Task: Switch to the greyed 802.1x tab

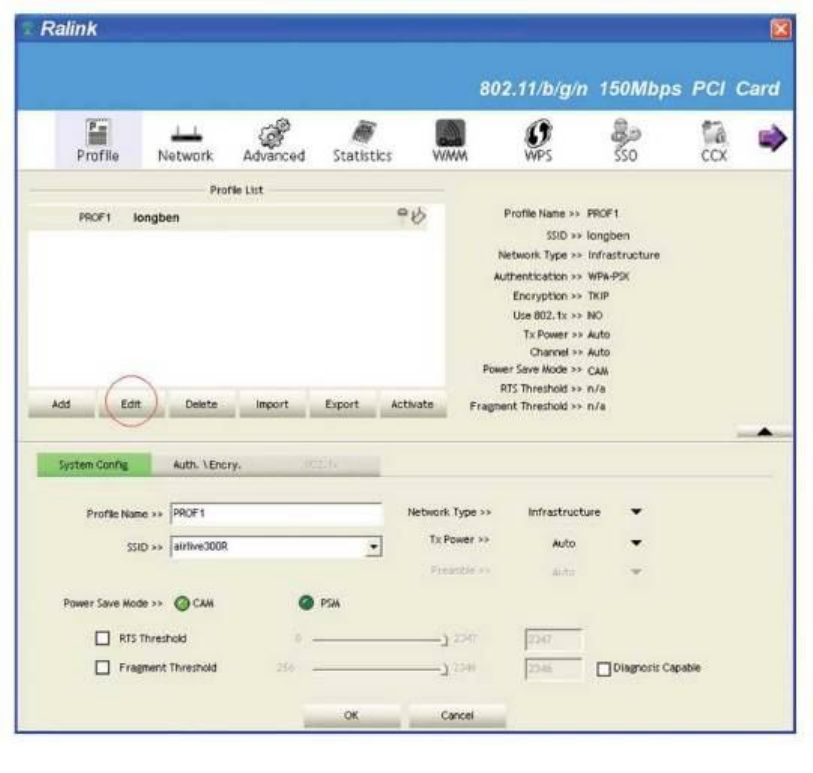Action: point(321,465)
